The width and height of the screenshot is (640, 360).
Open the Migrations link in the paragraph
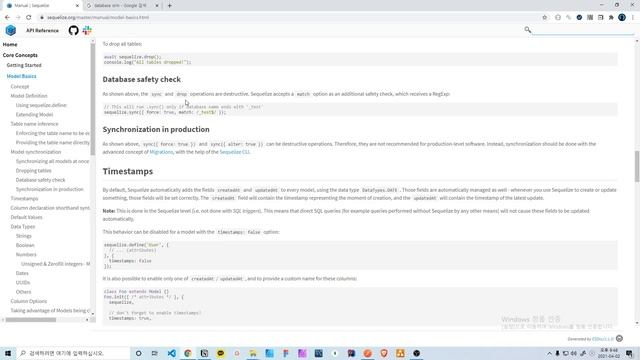(161, 152)
